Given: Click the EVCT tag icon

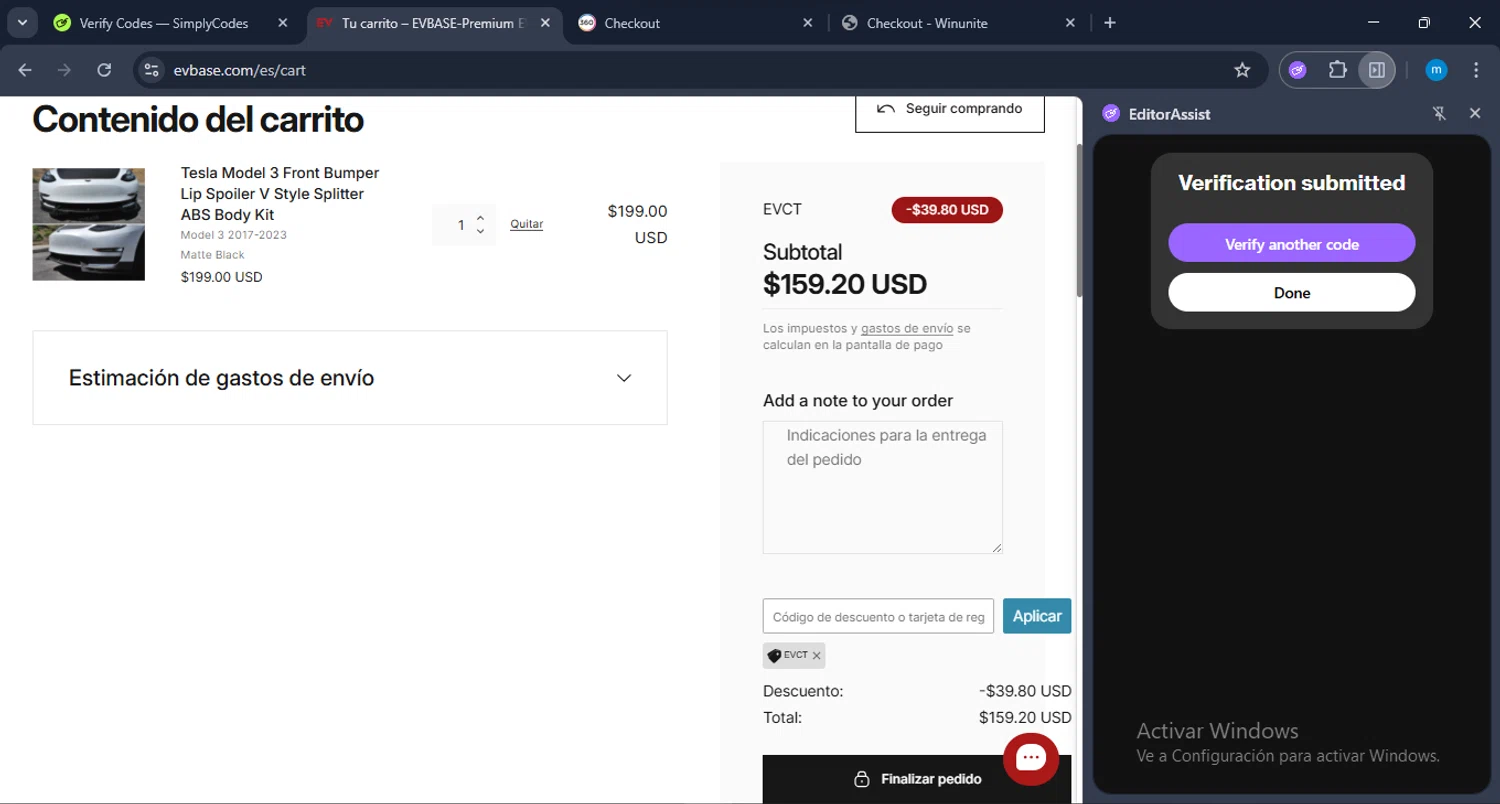Looking at the screenshot, I should tap(774, 656).
